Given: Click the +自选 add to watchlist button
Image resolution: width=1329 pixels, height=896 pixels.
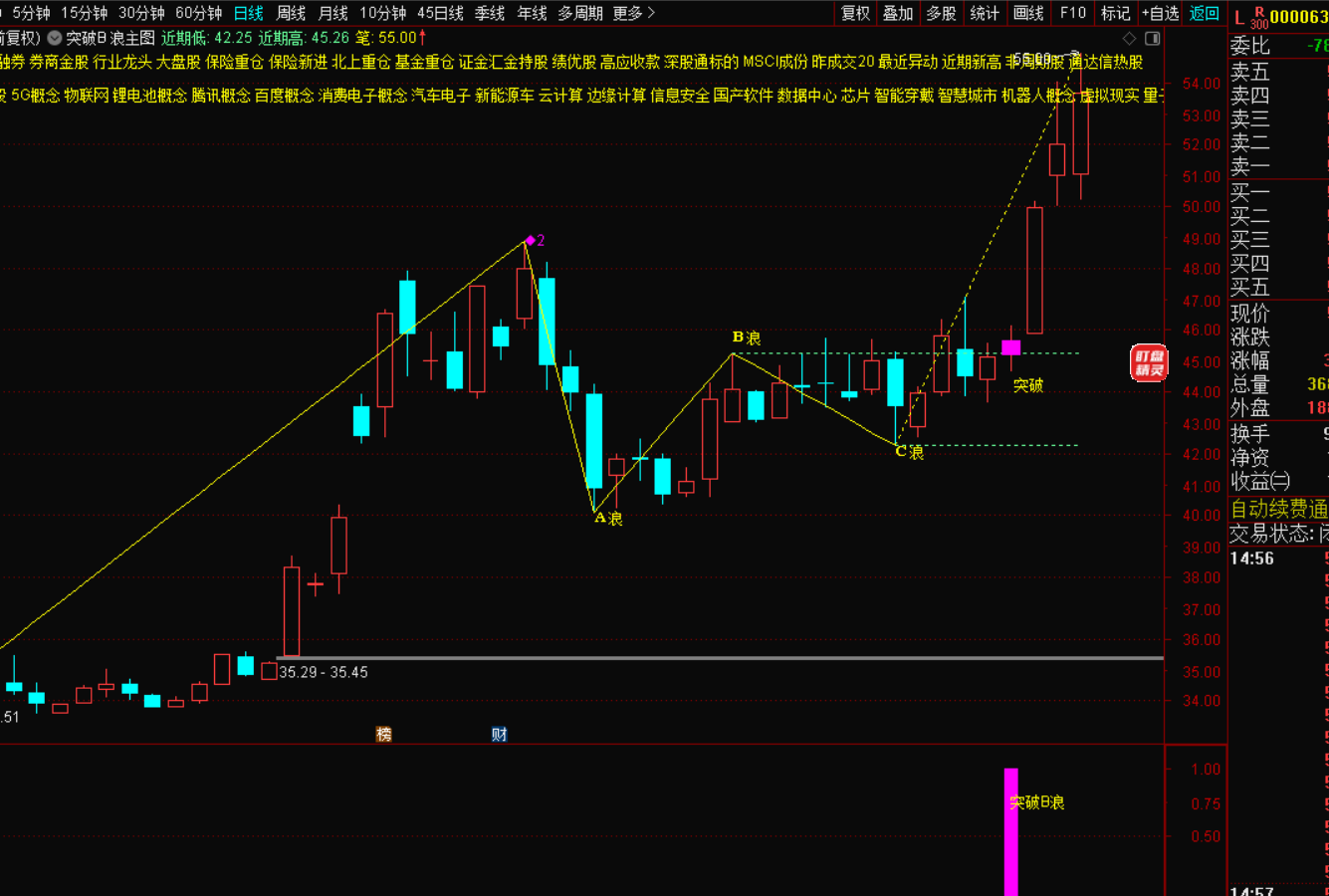Looking at the screenshot, I should [x=1160, y=13].
